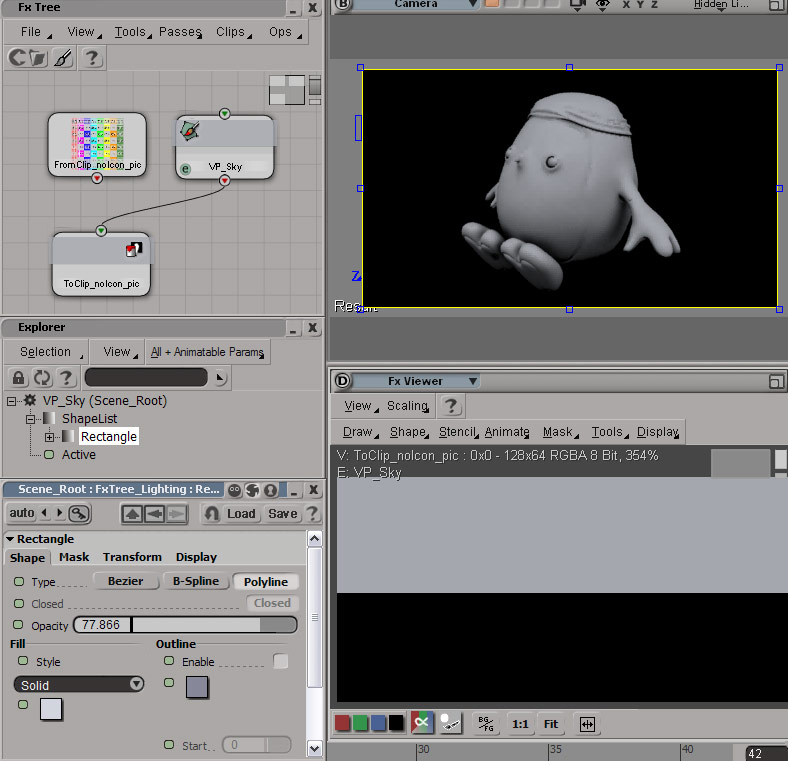The image size is (788, 761).
Task: Open the Camera view dropdown
Action: [416, 4]
